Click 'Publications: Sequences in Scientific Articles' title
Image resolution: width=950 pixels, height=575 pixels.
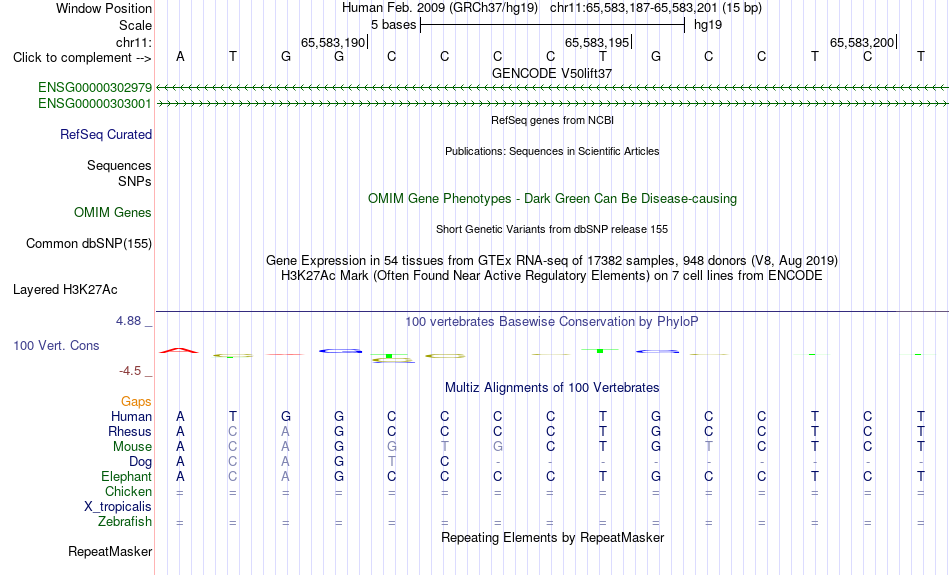pos(552,151)
